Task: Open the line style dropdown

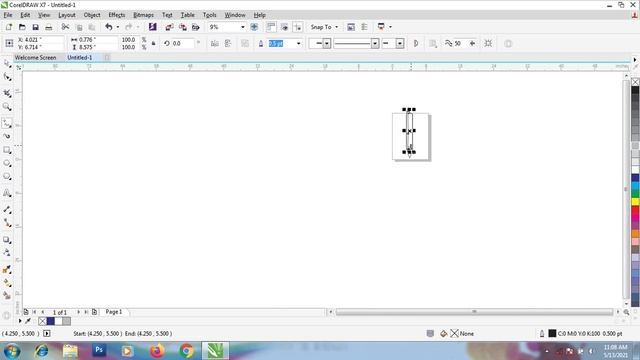Action: 375,43
